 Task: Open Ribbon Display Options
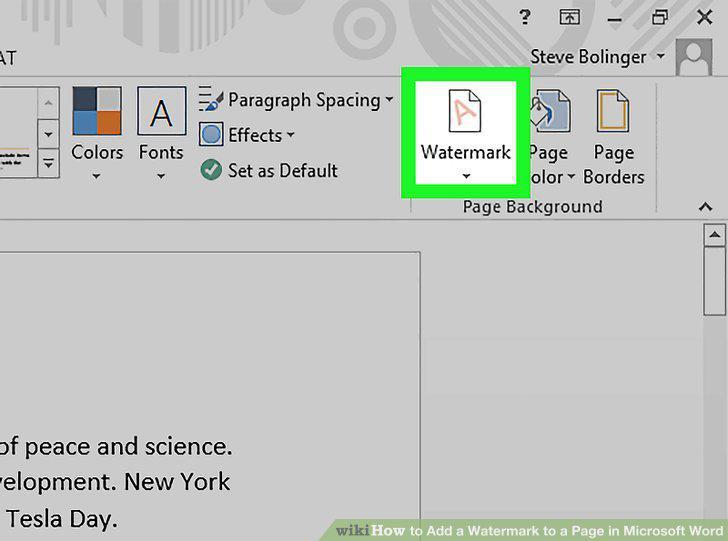coord(569,18)
